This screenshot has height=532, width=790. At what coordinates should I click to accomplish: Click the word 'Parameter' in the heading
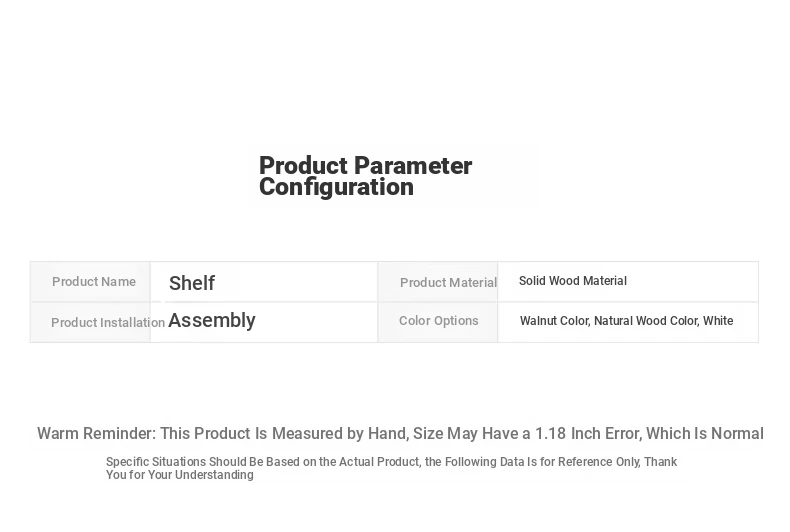(x=413, y=166)
